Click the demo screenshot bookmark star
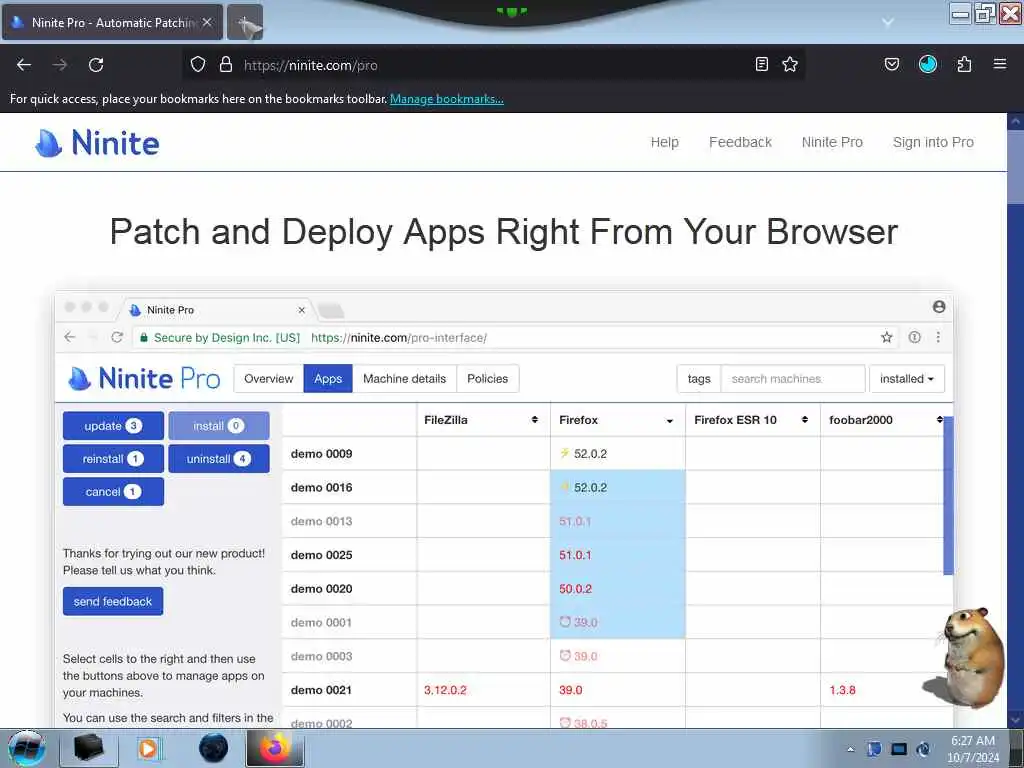This screenshot has height=768, width=1024. click(x=886, y=337)
